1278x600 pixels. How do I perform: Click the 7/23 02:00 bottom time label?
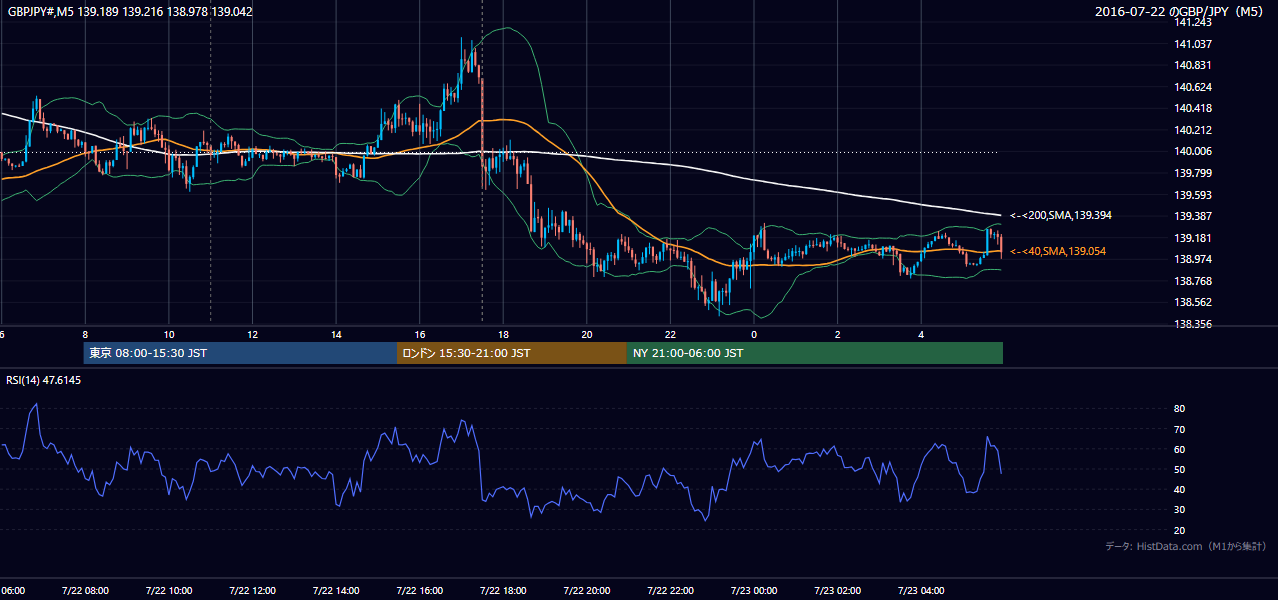pyautogui.click(x=837, y=591)
